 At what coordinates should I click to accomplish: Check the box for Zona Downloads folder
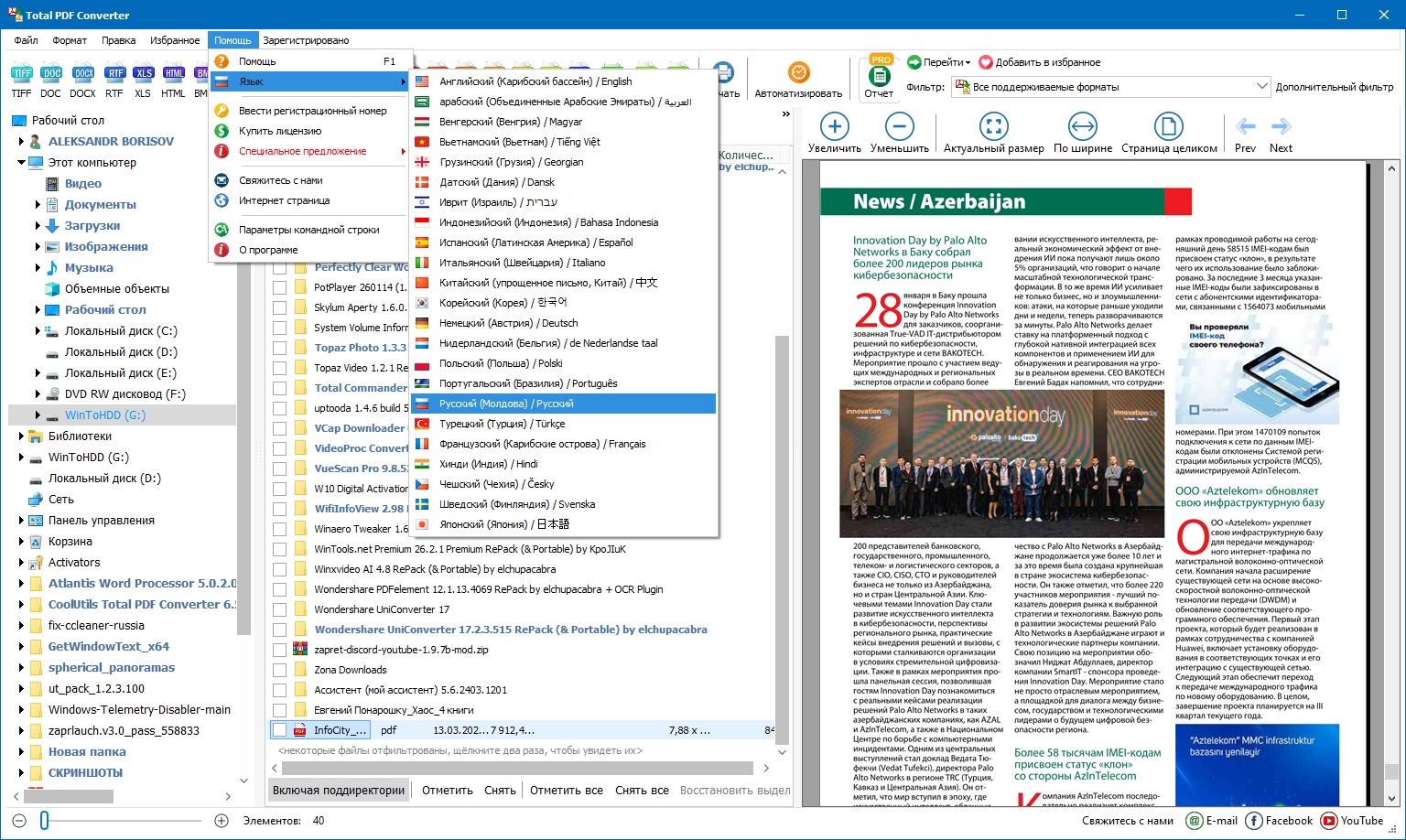pos(279,670)
